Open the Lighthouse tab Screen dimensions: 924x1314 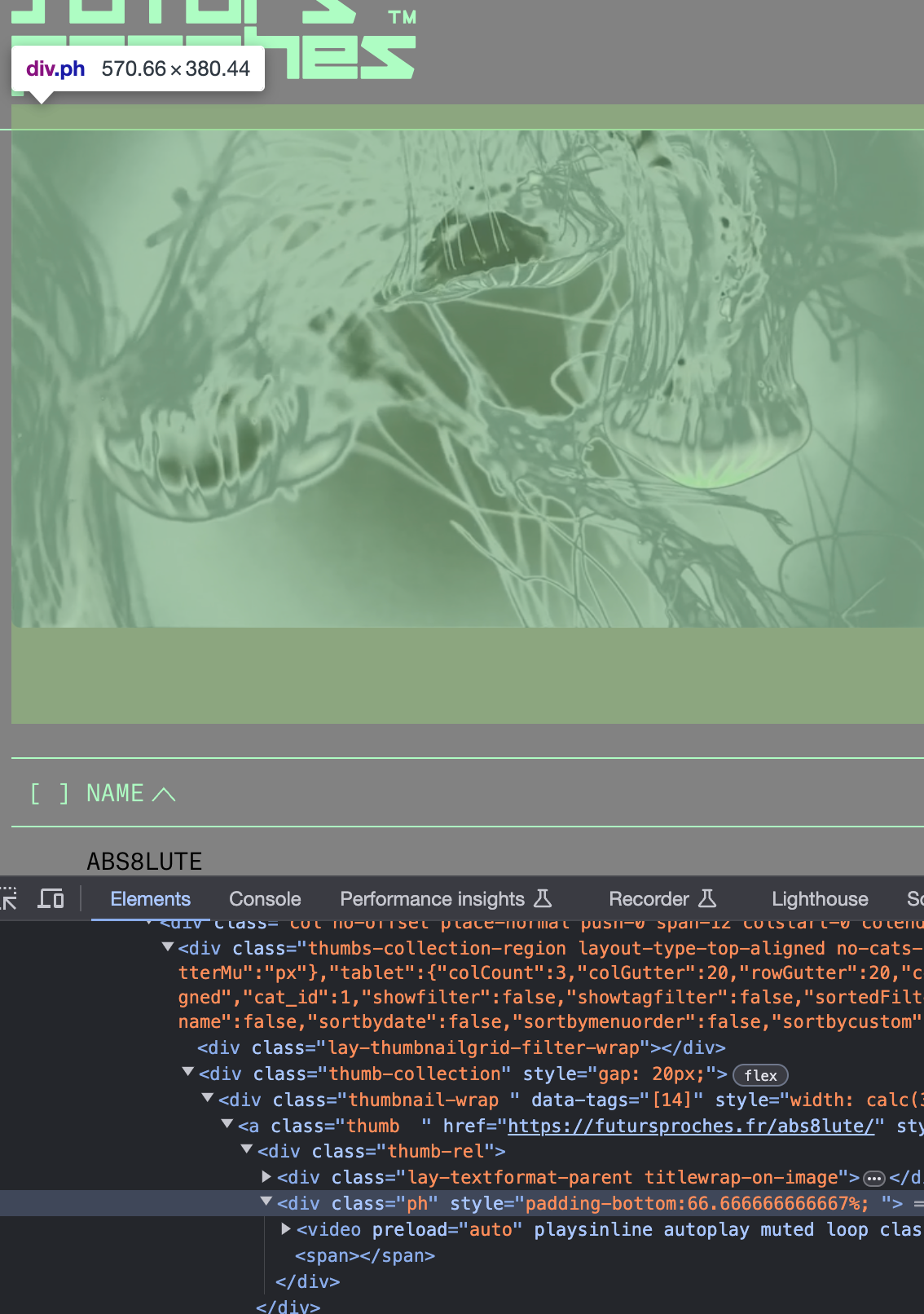pos(819,899)
